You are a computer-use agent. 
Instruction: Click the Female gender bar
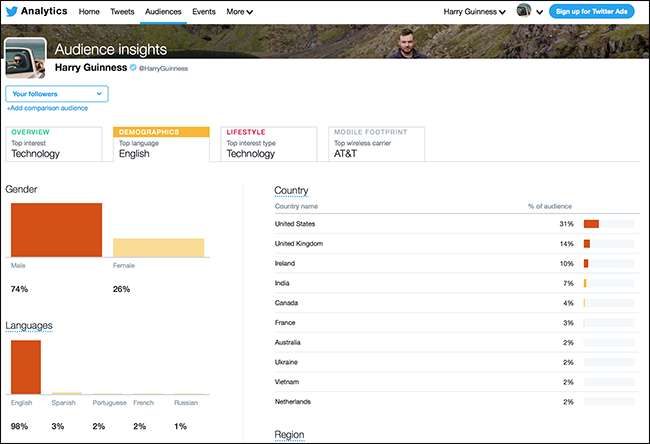[x=159, y=247]
